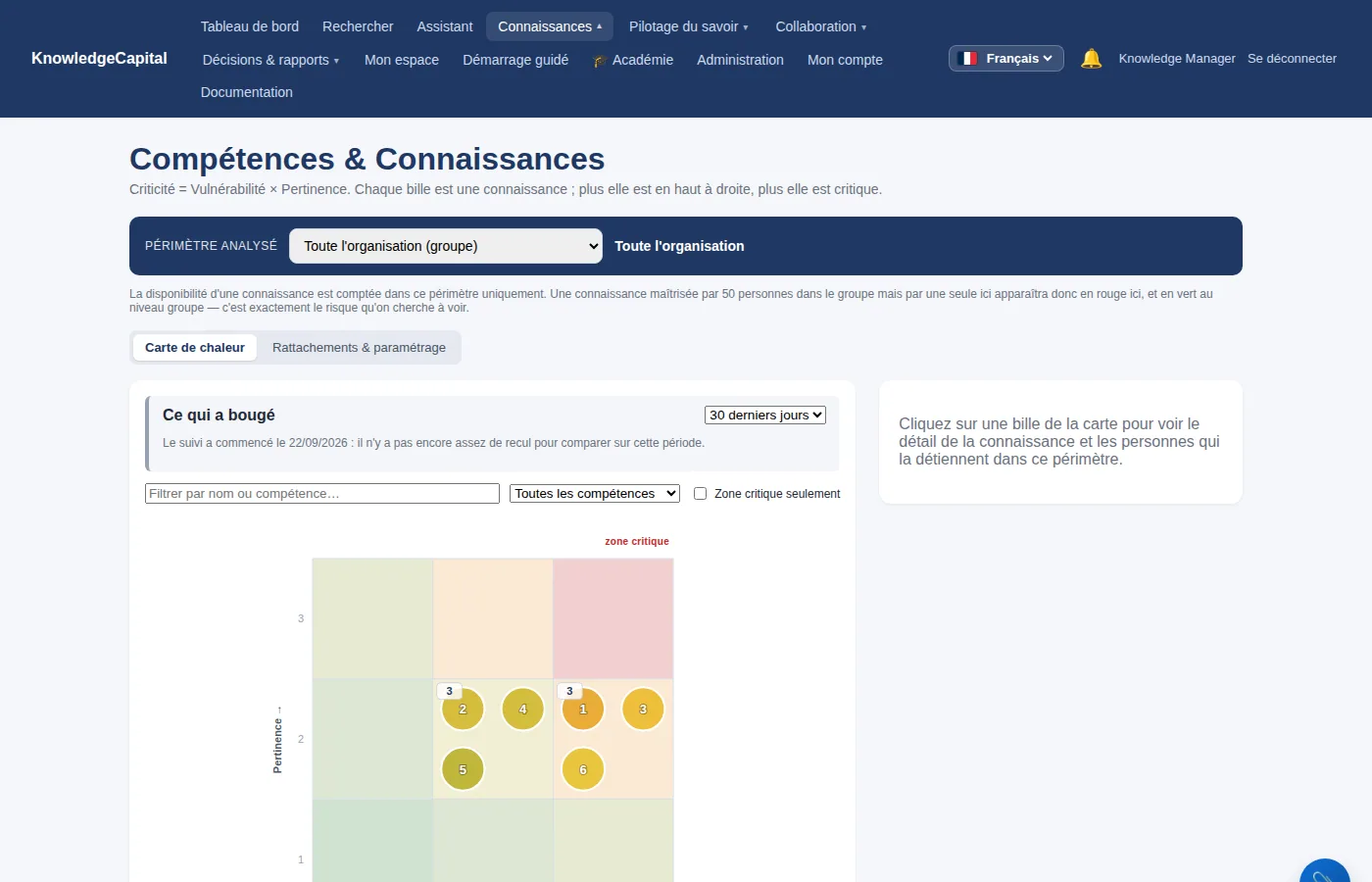Image resolution: width=1372 pixels, height=882 pixels.
Task: Open the 'Toutes les compétences' filter dropdown
Action: [595, 494]
